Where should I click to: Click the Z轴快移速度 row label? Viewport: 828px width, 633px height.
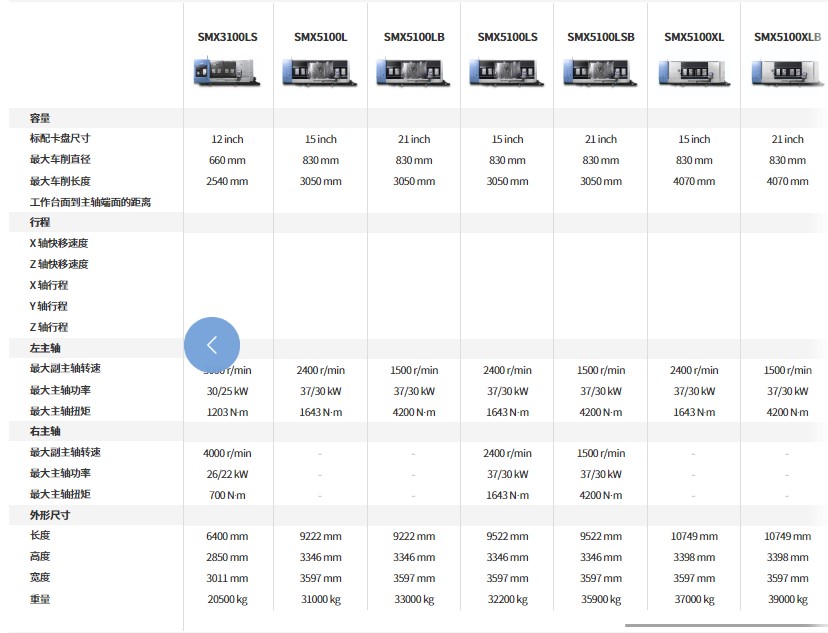click(59, 264)
